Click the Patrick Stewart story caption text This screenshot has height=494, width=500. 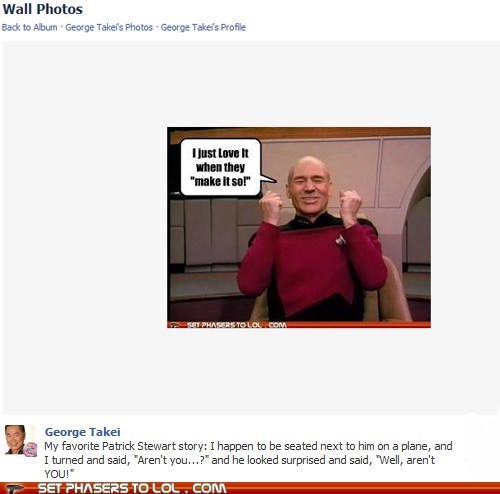point(248,460)
